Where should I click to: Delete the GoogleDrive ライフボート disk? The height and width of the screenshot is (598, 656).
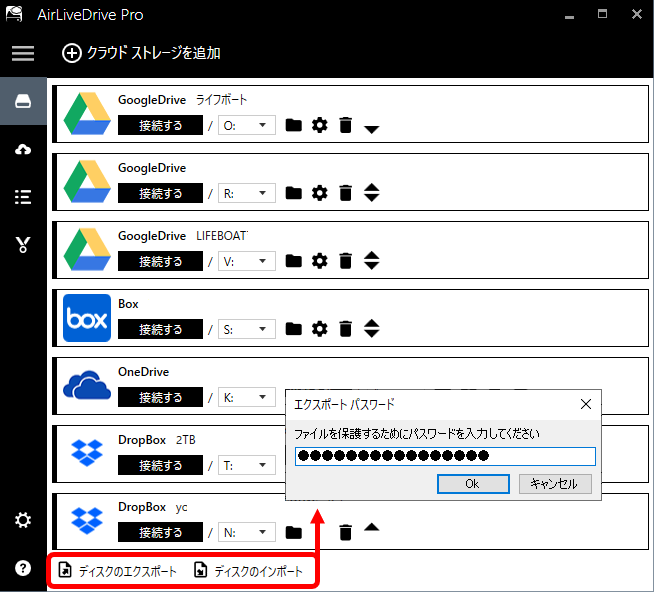[x=346, y=125]
